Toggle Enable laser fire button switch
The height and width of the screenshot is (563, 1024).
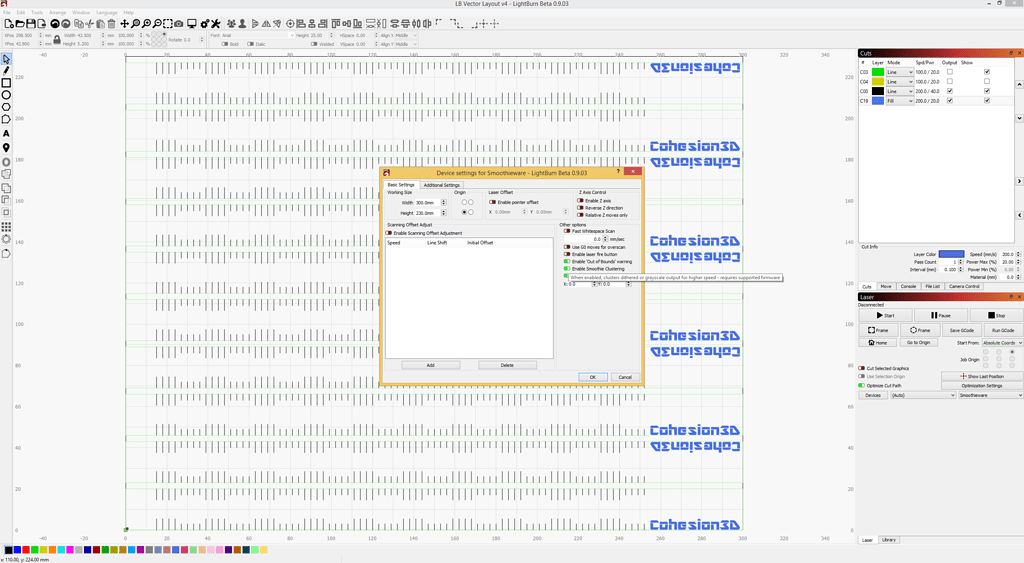567,255
